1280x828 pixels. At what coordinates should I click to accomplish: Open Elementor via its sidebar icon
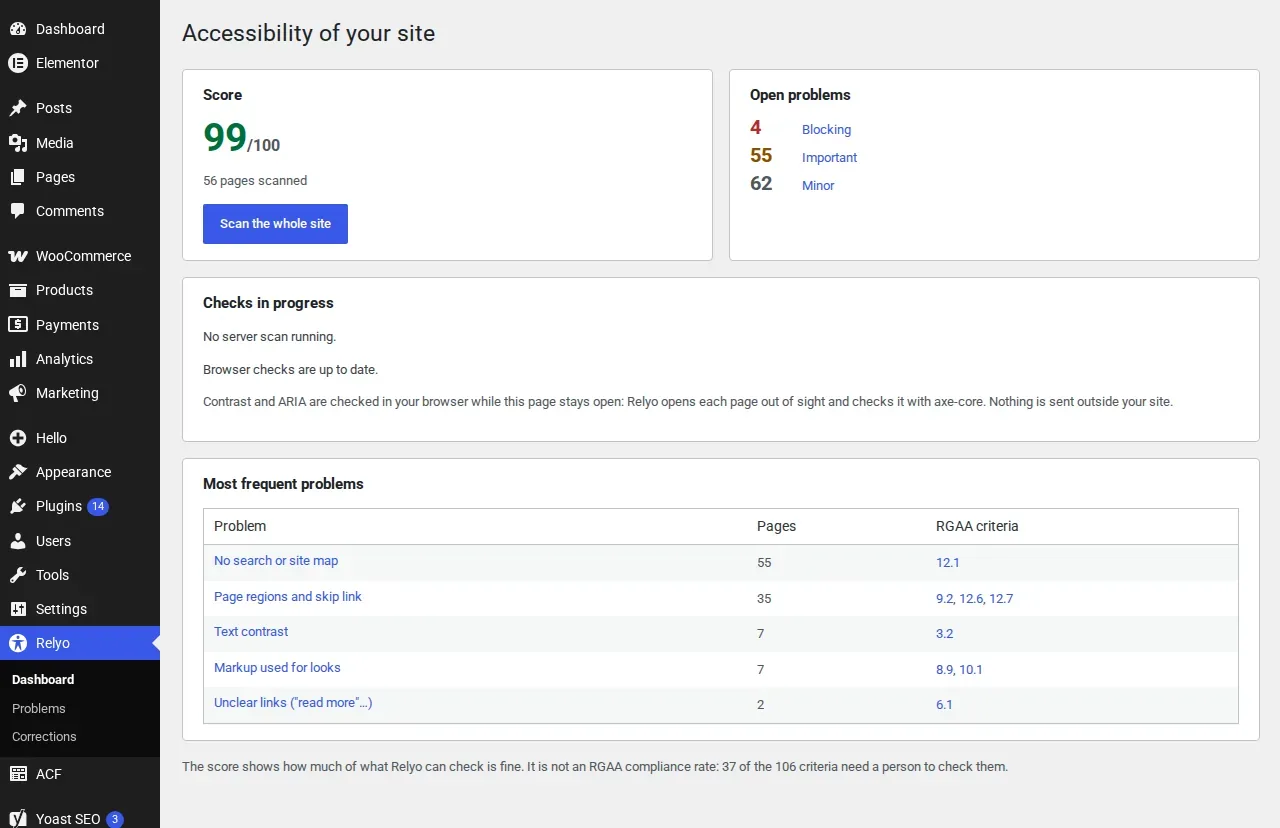tap(18, 63)
